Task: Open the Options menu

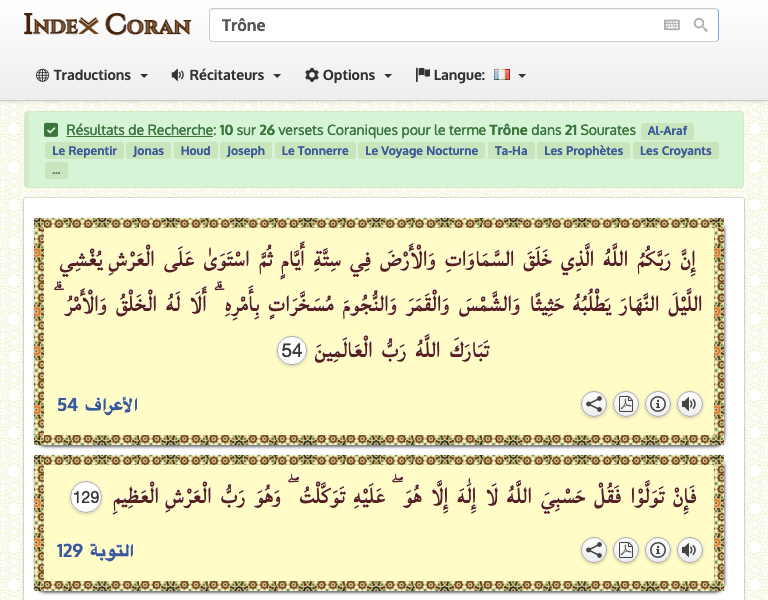Action: pos(348,75)
